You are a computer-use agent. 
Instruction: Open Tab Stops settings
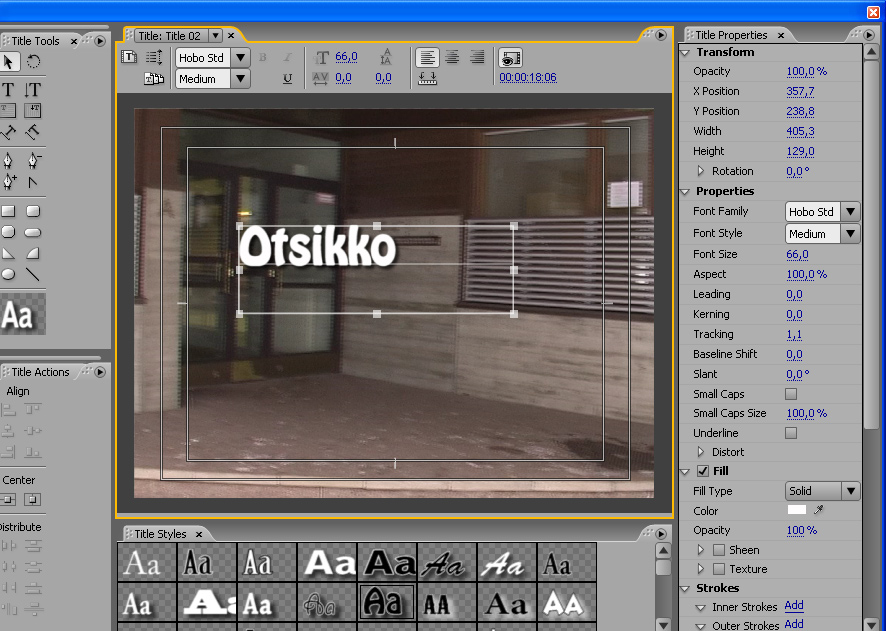coord(427,79)
